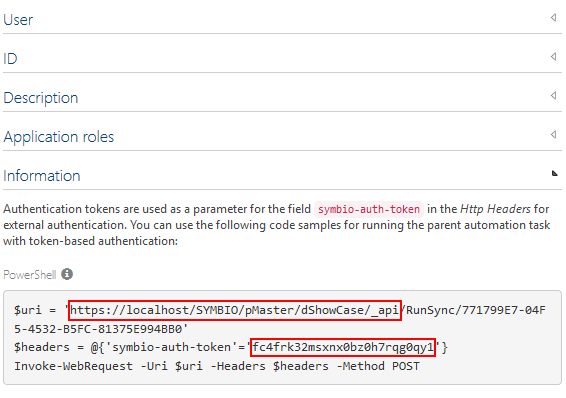Image resolution: width=566 pixels, height=398 pixels.
Task: Click the User section heading
Action: (18, 20)
